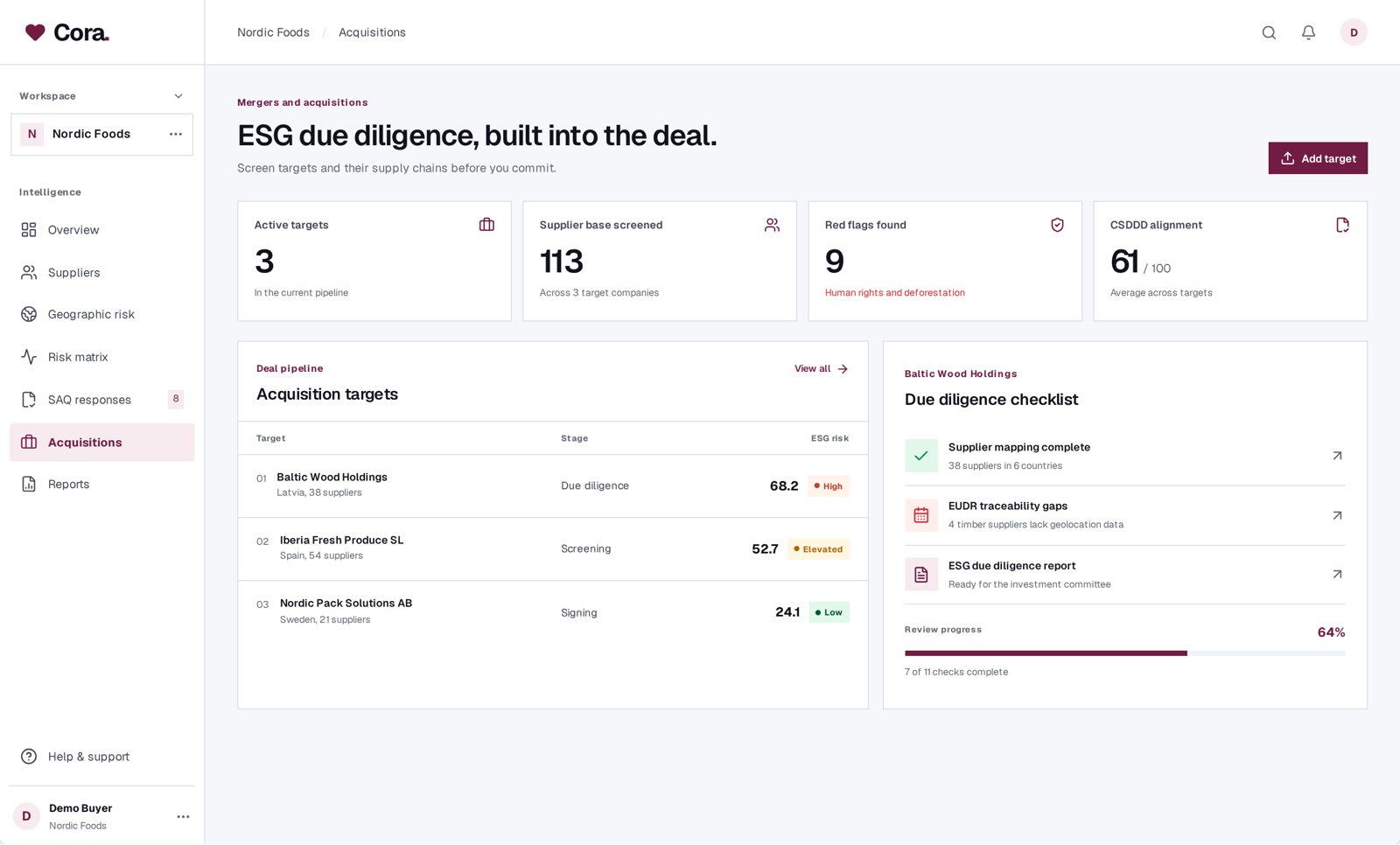Click the review progress bar
This screenshot has height=845, width=1400.
(x=1124, y=653)
